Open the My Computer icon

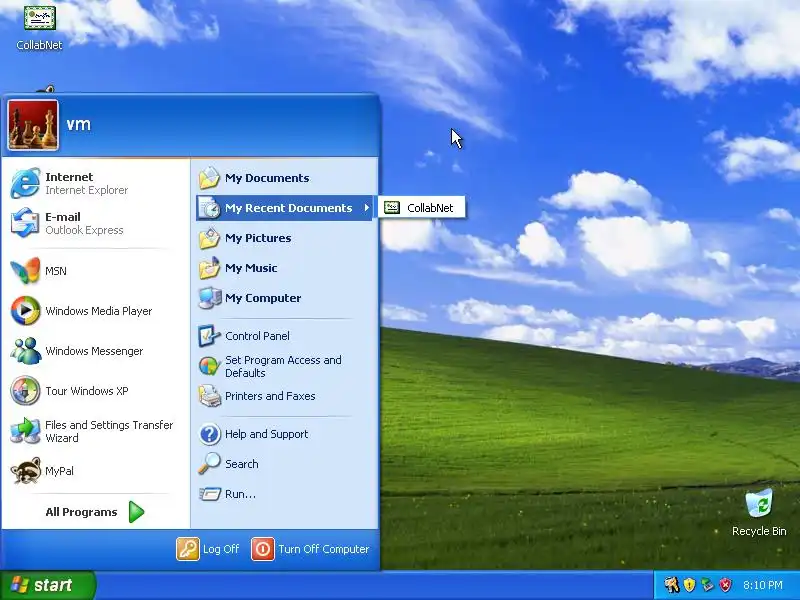point(209,298)
